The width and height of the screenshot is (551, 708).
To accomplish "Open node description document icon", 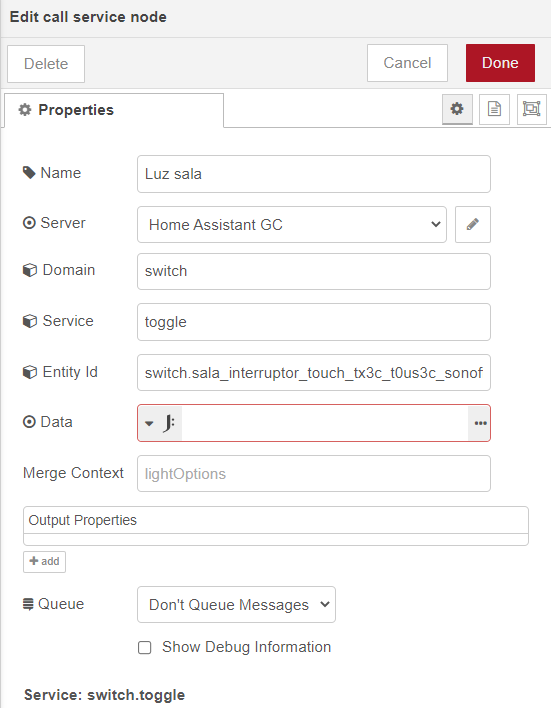I will pyautogui.click(x=494, y=109).
